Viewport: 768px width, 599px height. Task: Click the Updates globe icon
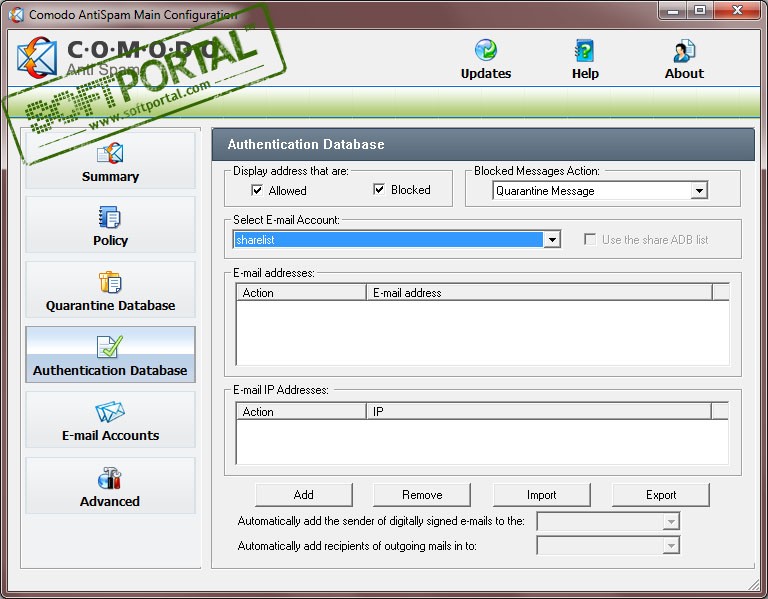tap(485, 50)
